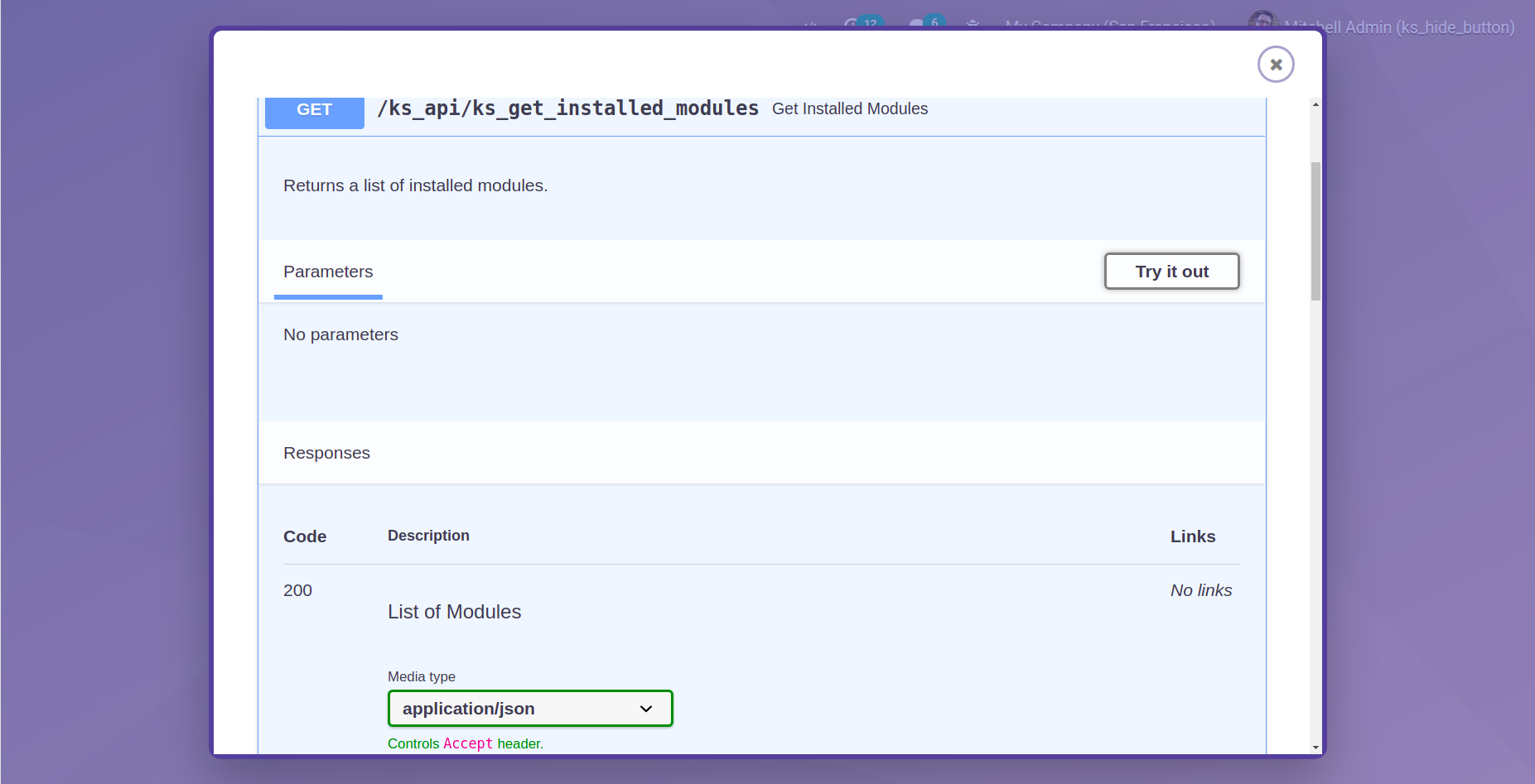Image resolution: width=1535 pixels, height=784 pixels.
Task: Open the application/json media type dropdown
Action: 529,708
